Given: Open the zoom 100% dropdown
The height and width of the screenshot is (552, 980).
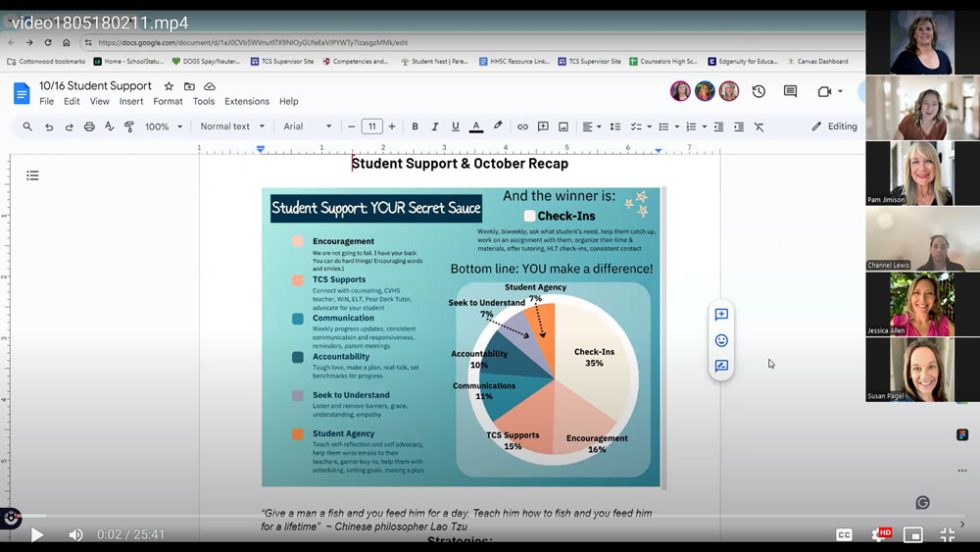Looking at the screenshot, I should pos(164,127).
